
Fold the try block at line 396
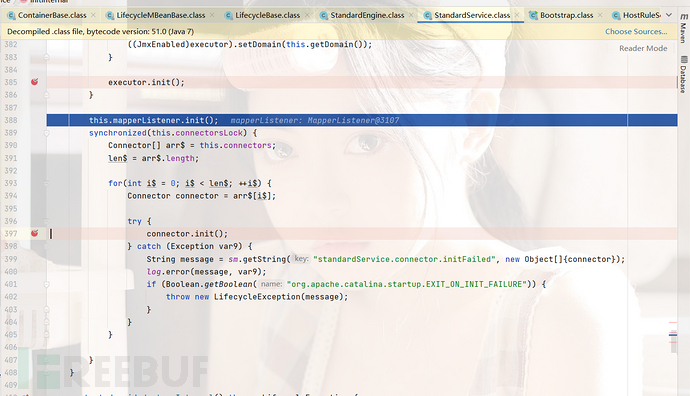tap(47, 221)
